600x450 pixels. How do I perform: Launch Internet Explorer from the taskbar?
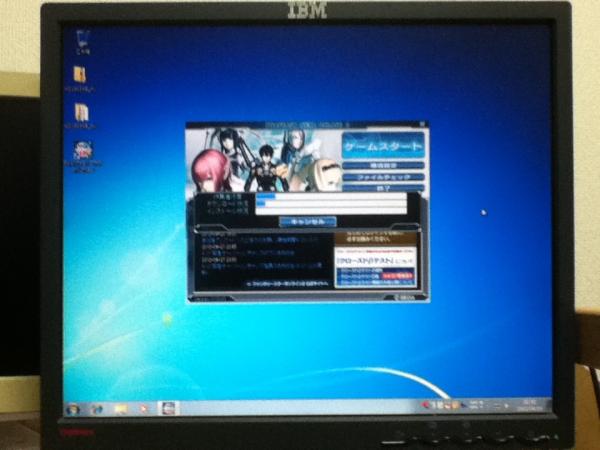[97, 409]
